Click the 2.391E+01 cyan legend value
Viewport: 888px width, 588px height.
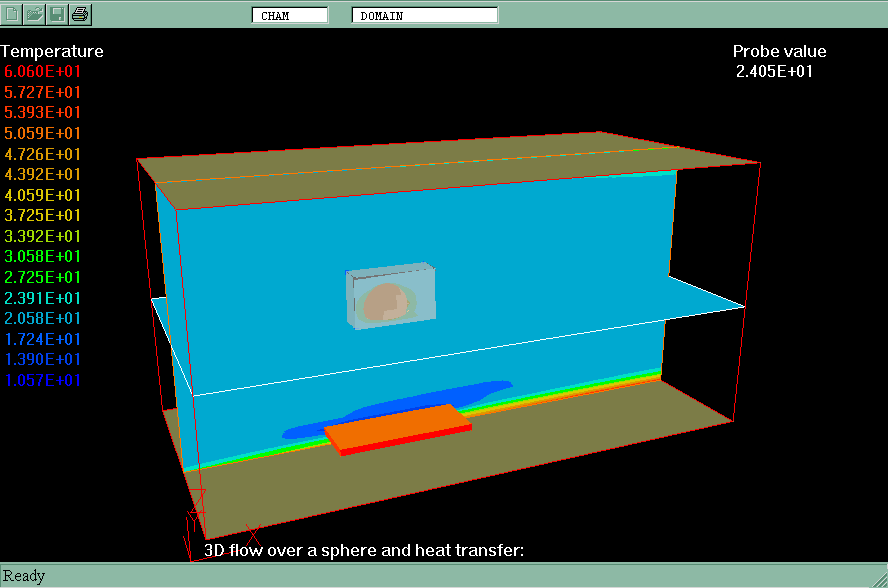[43, 298]
